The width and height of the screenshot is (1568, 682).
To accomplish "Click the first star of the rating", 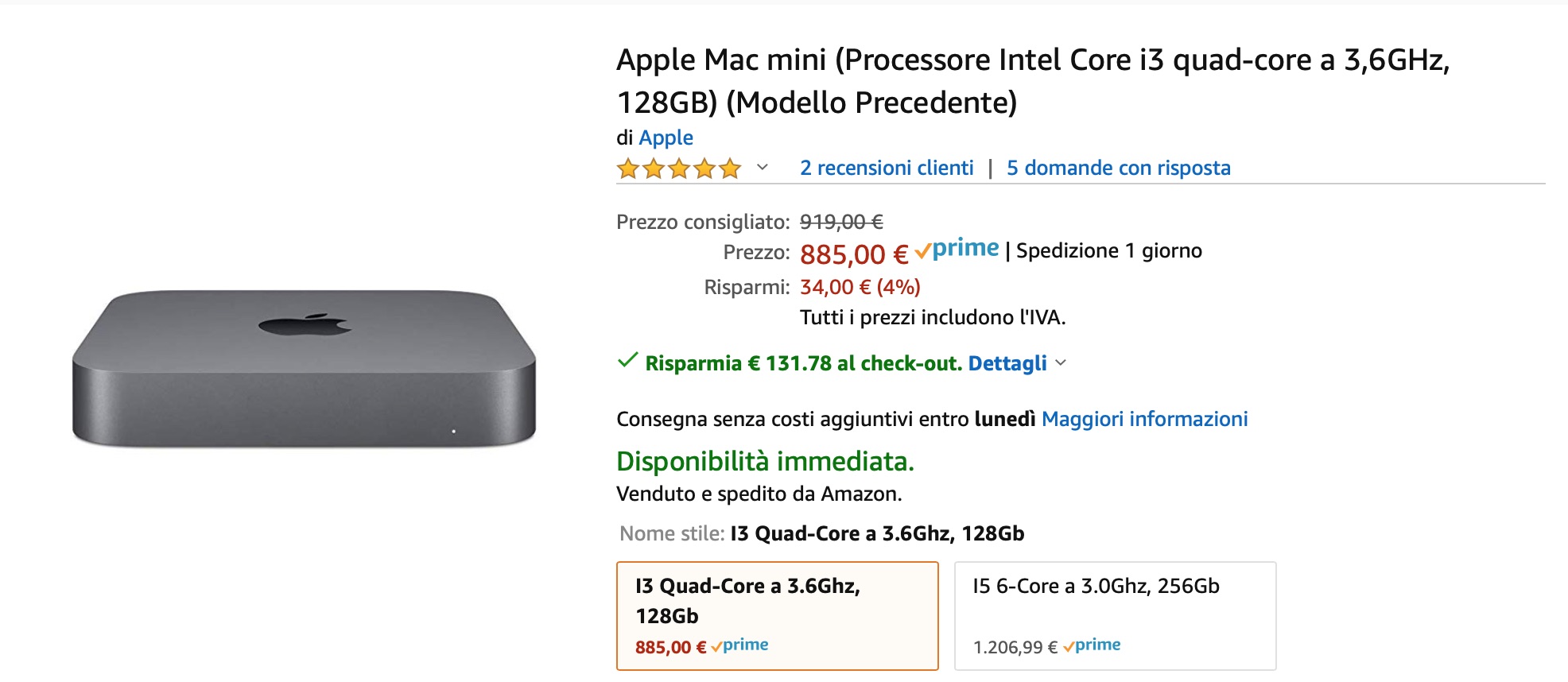I will tap(626, 168).
